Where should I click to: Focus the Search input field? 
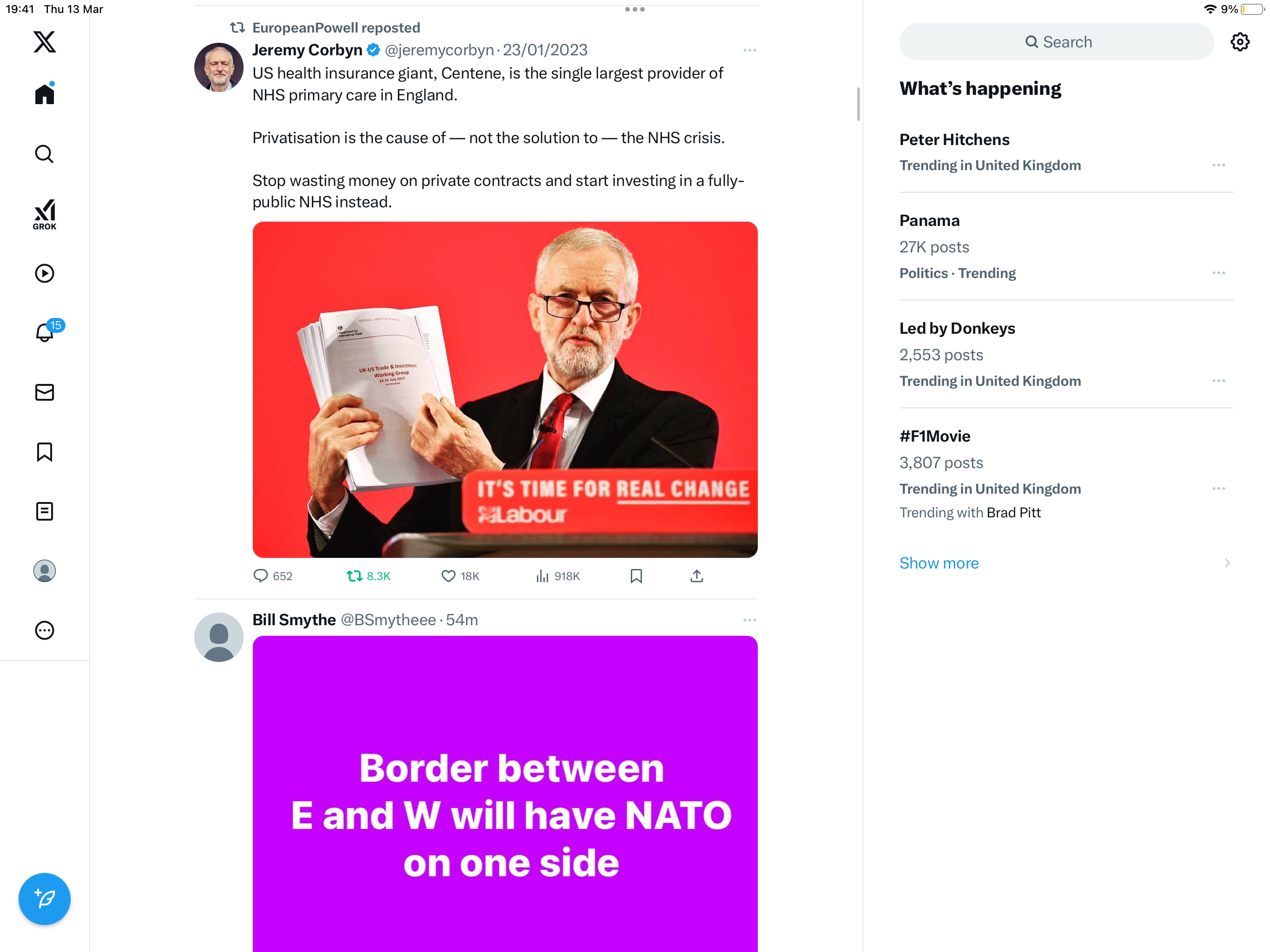pyautogui.click(x=1057, y=42)
